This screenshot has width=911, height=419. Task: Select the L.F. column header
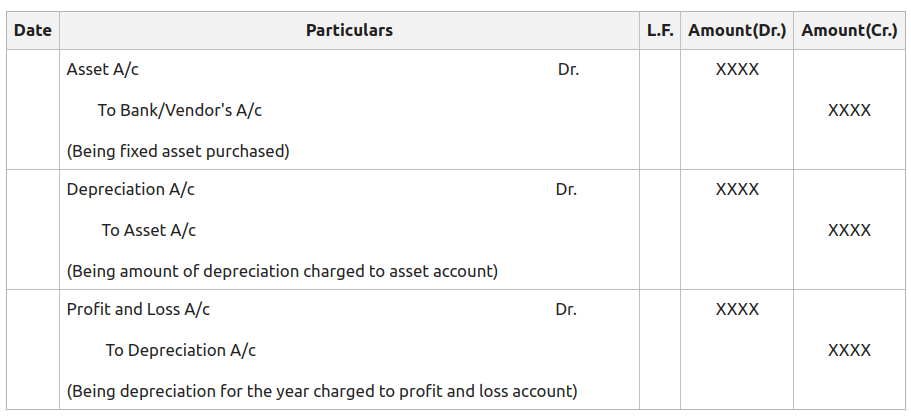[x=659, y=30]
